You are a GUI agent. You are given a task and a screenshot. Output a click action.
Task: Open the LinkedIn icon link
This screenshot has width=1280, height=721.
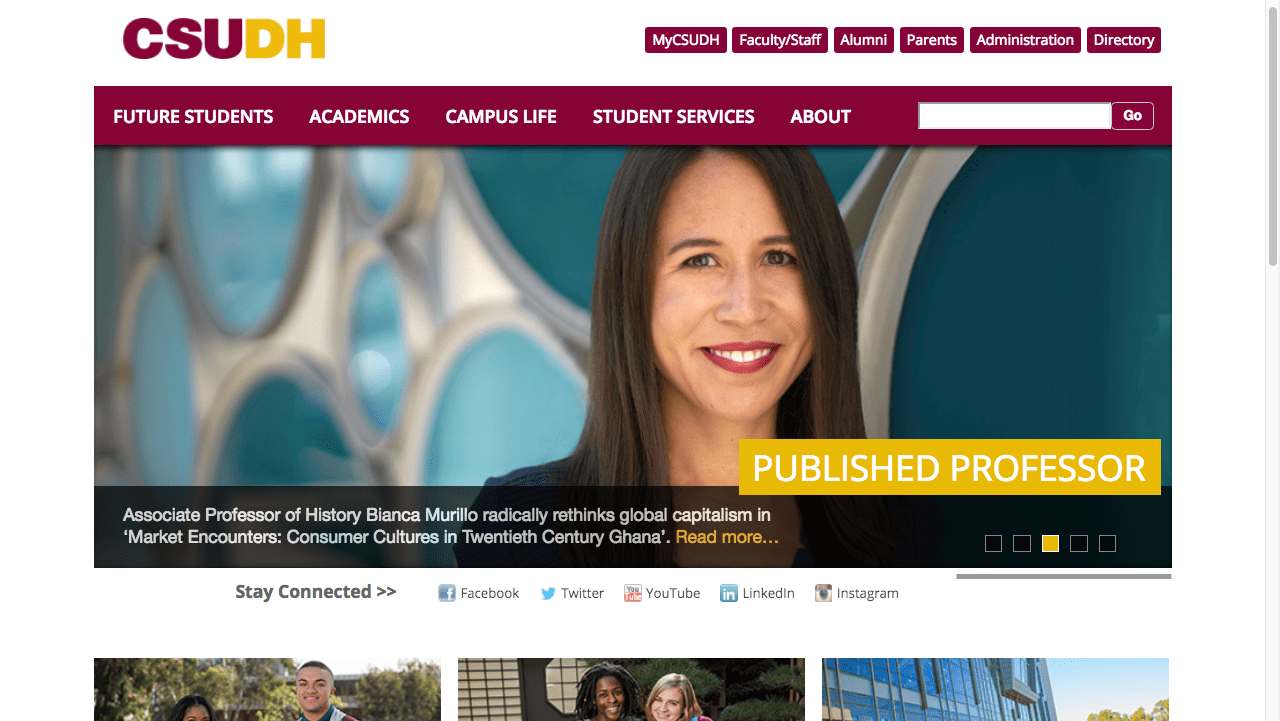[x=729, y=593]
